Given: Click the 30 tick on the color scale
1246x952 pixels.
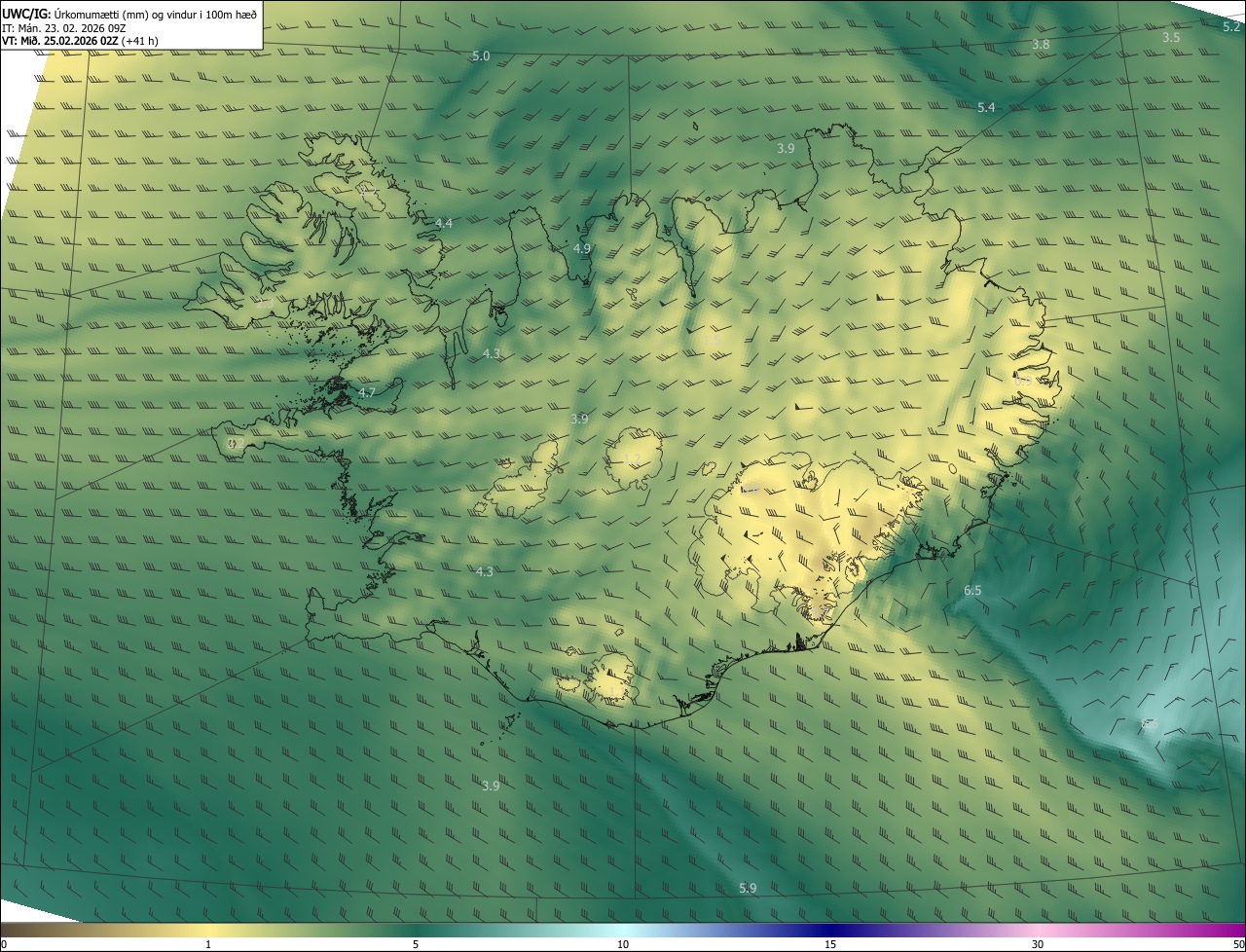Looking at the screenshot, I should tap(1038, 945).
